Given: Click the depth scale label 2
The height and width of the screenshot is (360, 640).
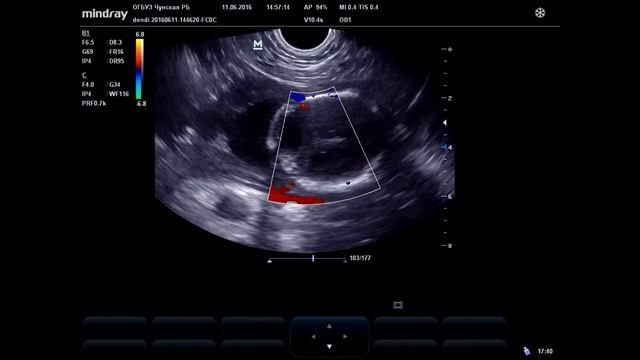Looking at the screenshot, I should point(450,98).
